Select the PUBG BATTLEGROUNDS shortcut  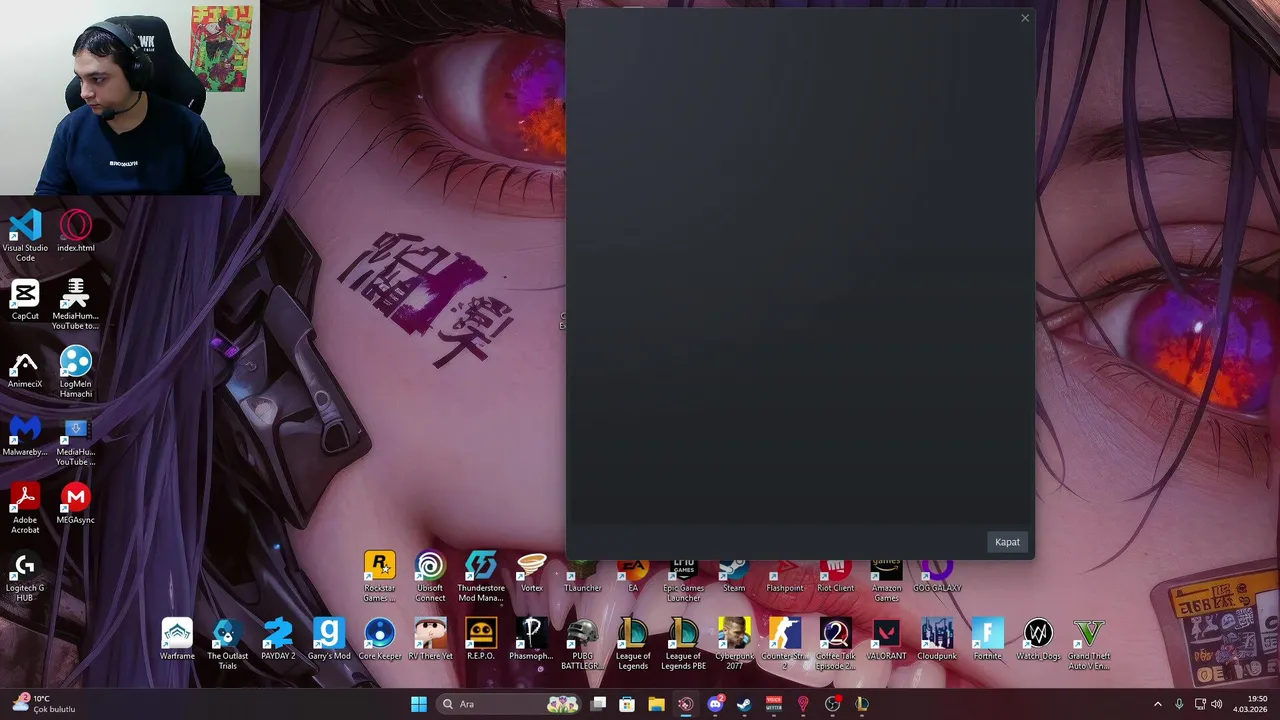pos(582,644)
